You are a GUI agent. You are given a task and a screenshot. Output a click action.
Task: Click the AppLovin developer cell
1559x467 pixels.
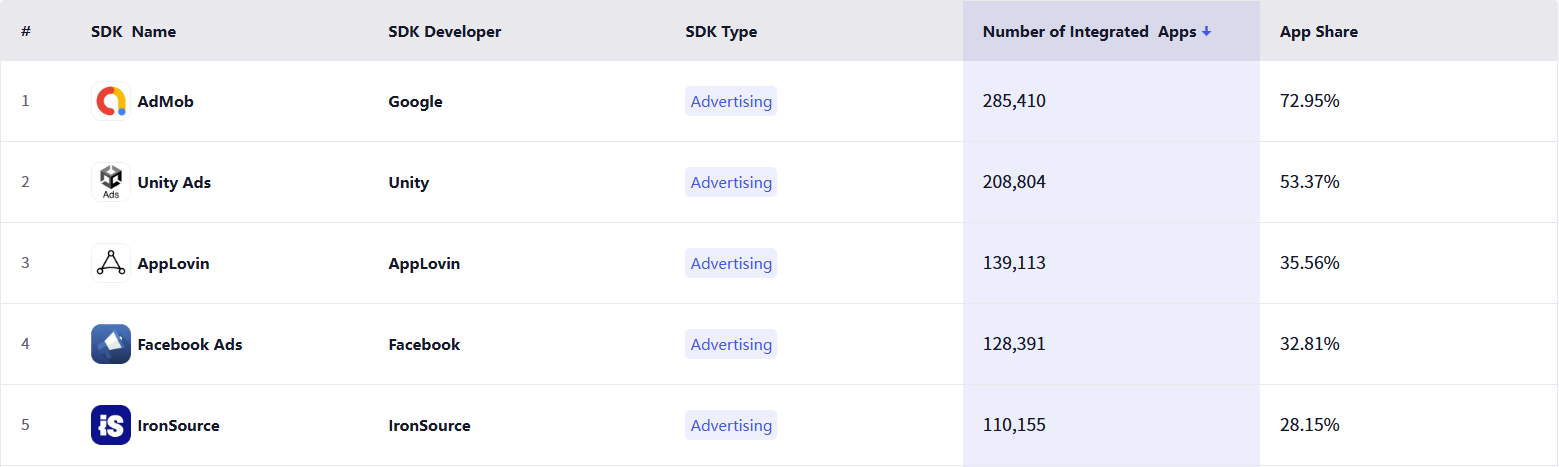pos(424,263)
